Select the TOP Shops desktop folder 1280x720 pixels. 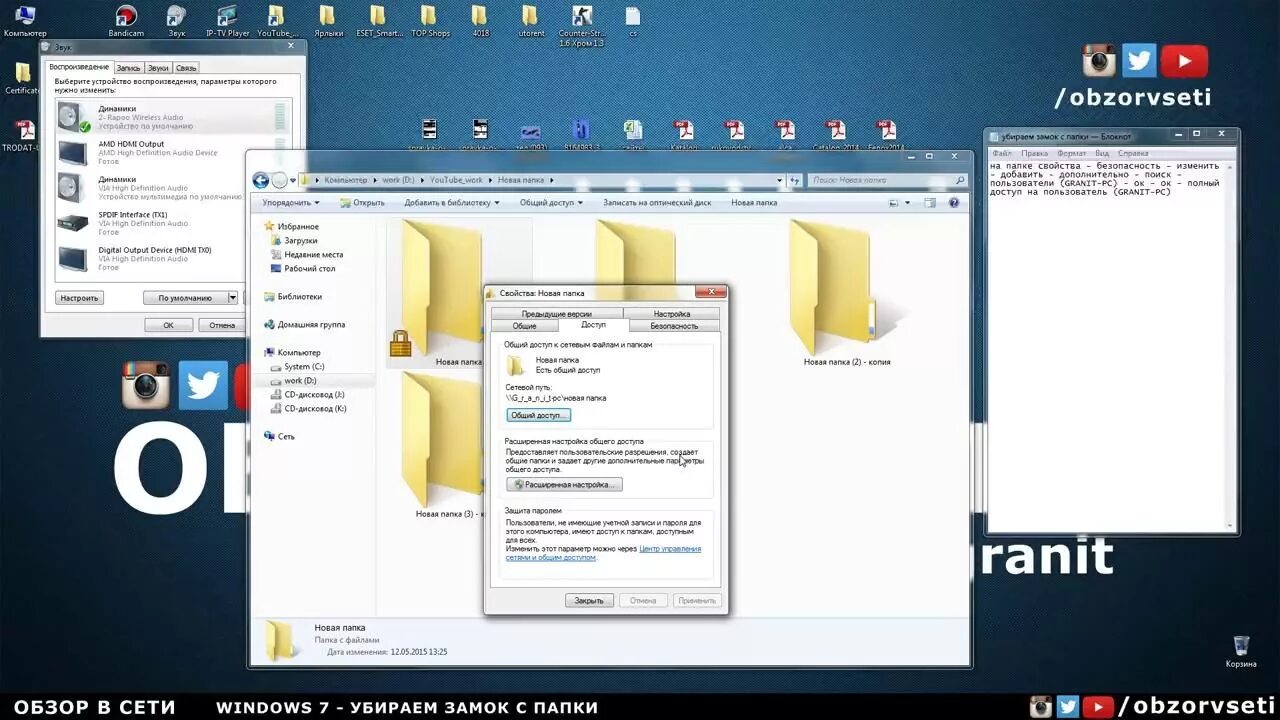[x=430, y=20]
